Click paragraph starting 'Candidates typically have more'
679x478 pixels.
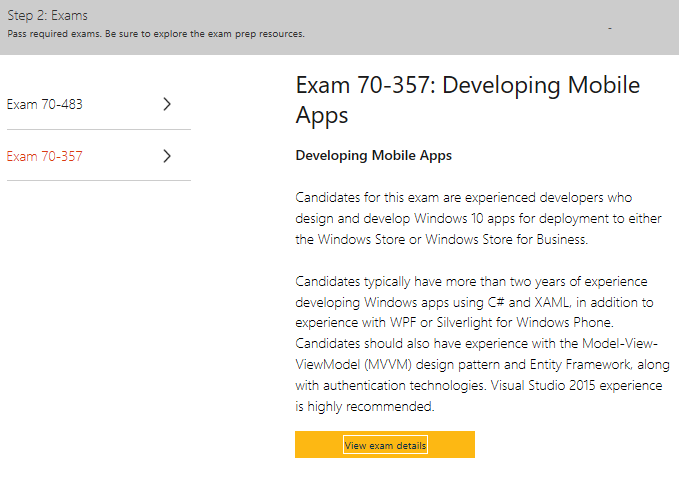pos(482,344)
